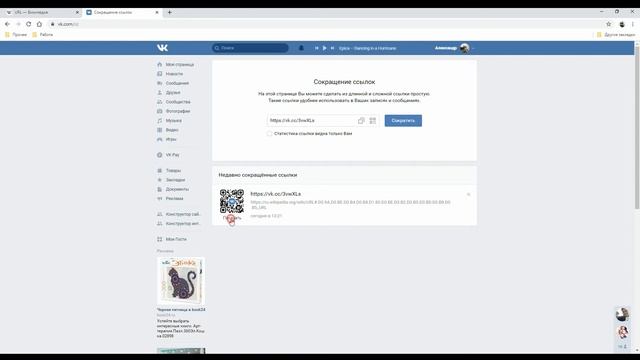Open browser profile avatar icon
640x360 pixels.
[x=622, y=24]
